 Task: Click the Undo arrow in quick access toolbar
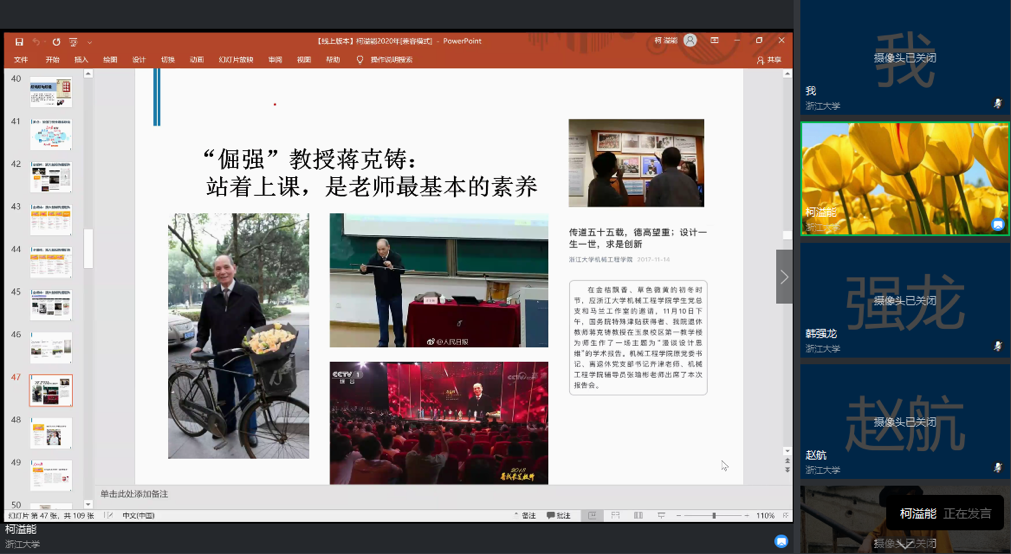coord(37,41)
